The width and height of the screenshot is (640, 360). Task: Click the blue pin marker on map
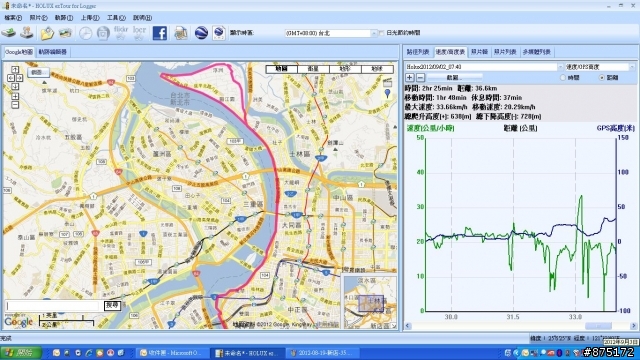pyautogui.click(x=387, y=93)
